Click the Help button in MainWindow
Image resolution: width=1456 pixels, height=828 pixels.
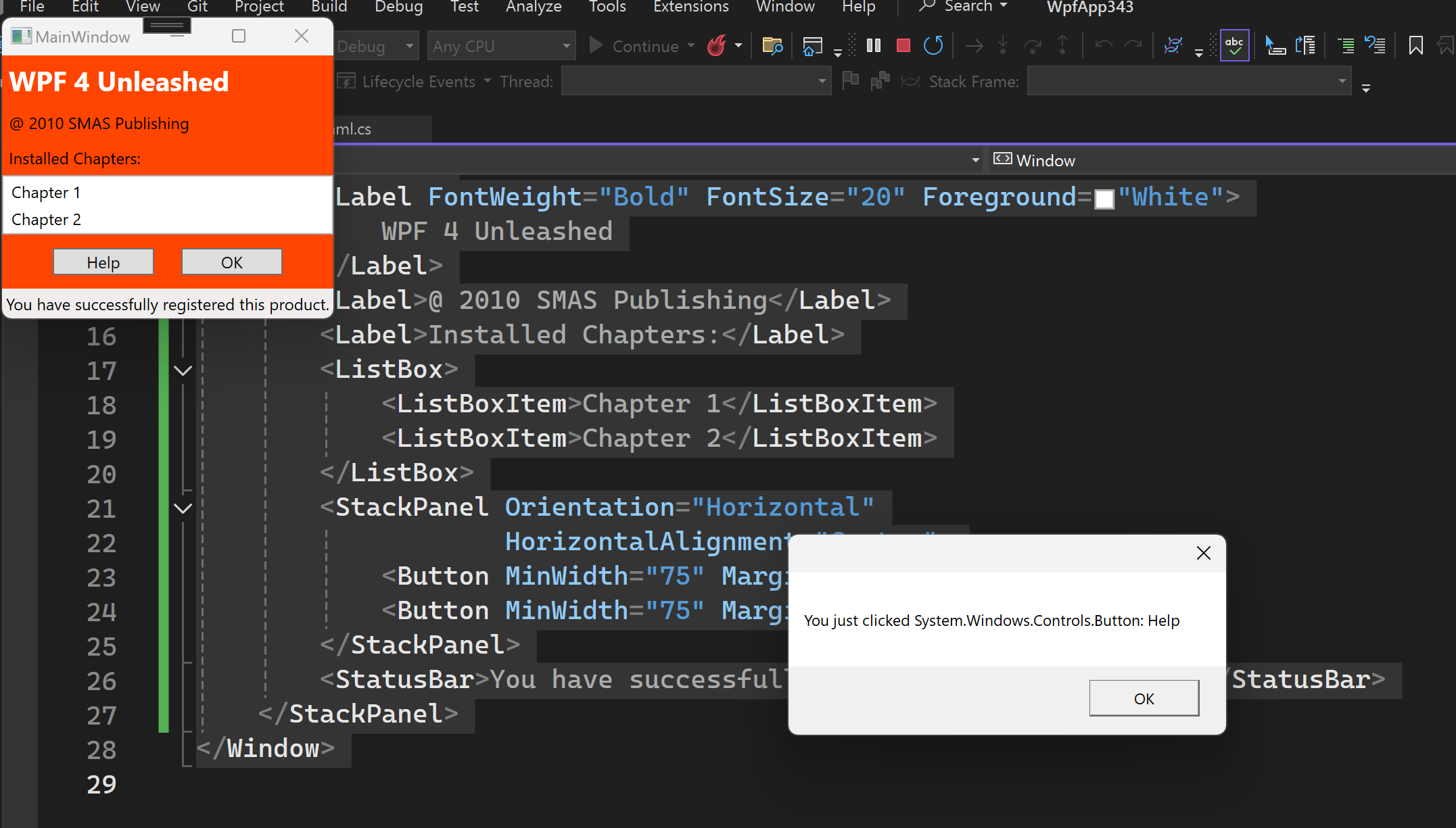click(103, 262)
